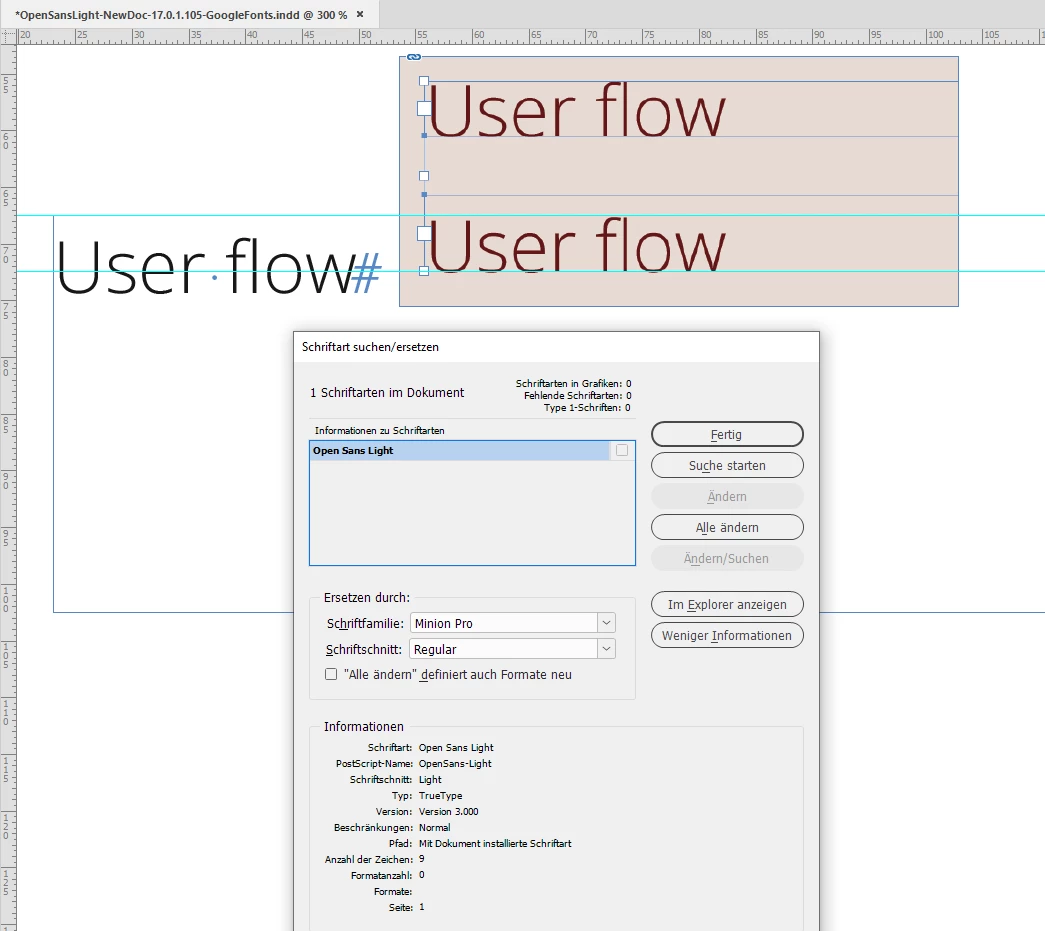Viewport: 1045px width, 931px height.
Task: Click the Fehlende Schriftarten: 0 counter
Action: coord(577,396)
